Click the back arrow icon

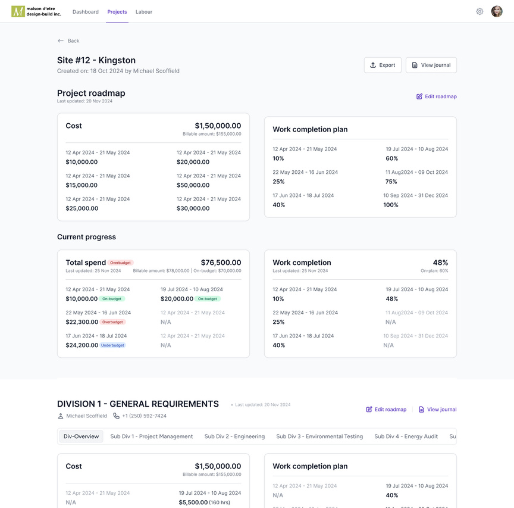click(x=60, y=41)
